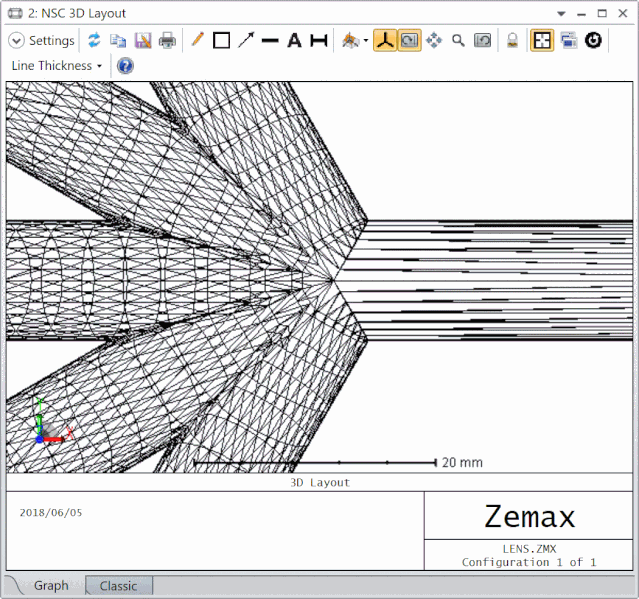This screenshot has width=639, height=599.
Task: Switch to the Classic tab
Action: 118,586
